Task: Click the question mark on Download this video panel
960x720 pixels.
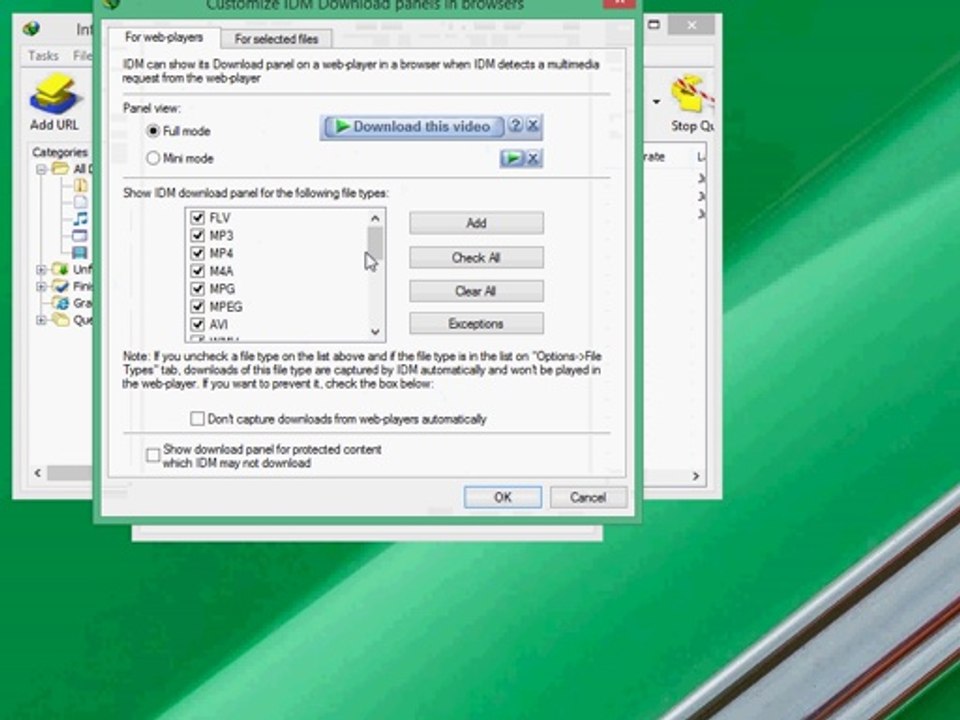Action: (x=516, y=126)
